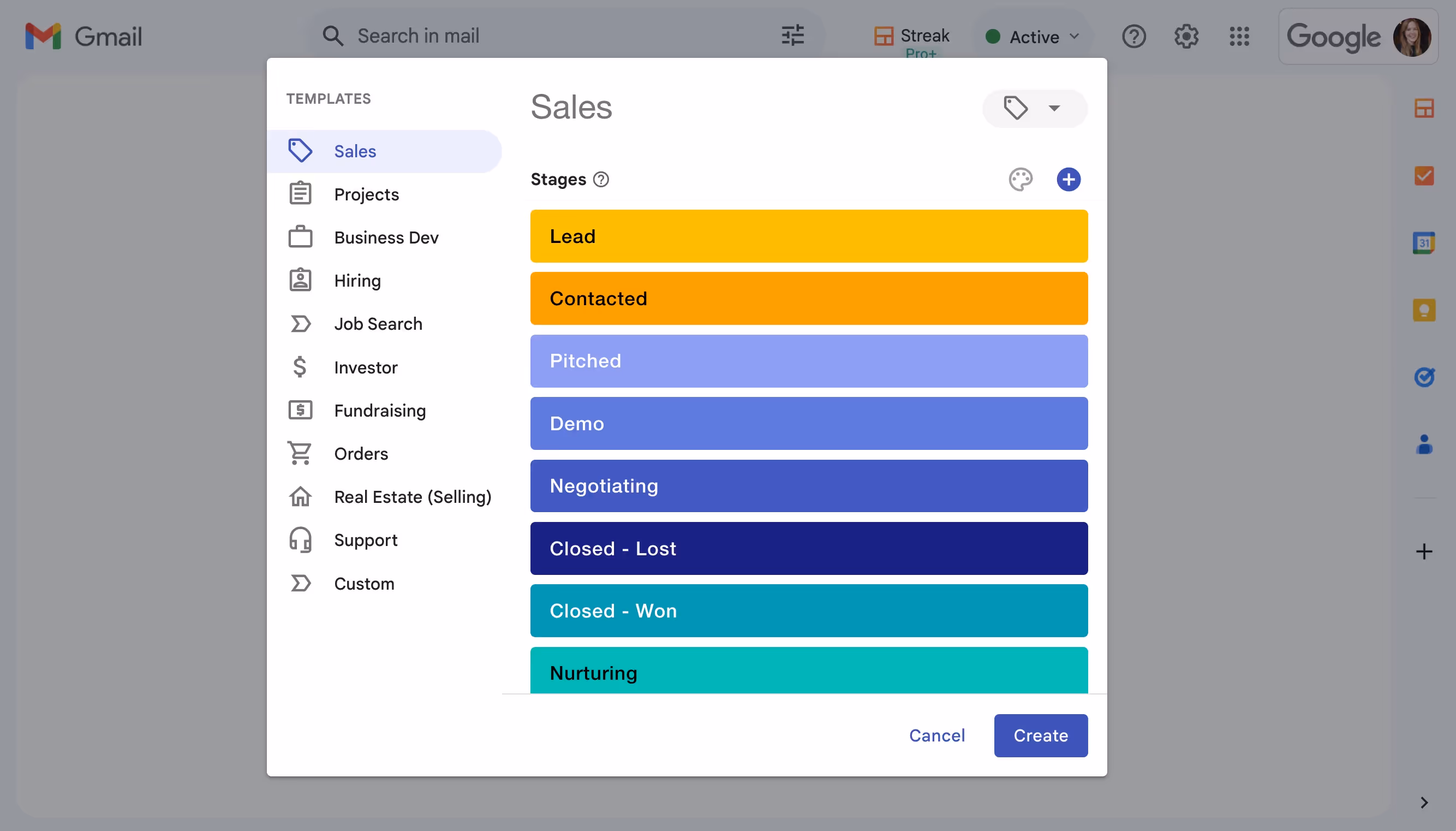Cancel the pipeline creation dialog

pos(936,735)
